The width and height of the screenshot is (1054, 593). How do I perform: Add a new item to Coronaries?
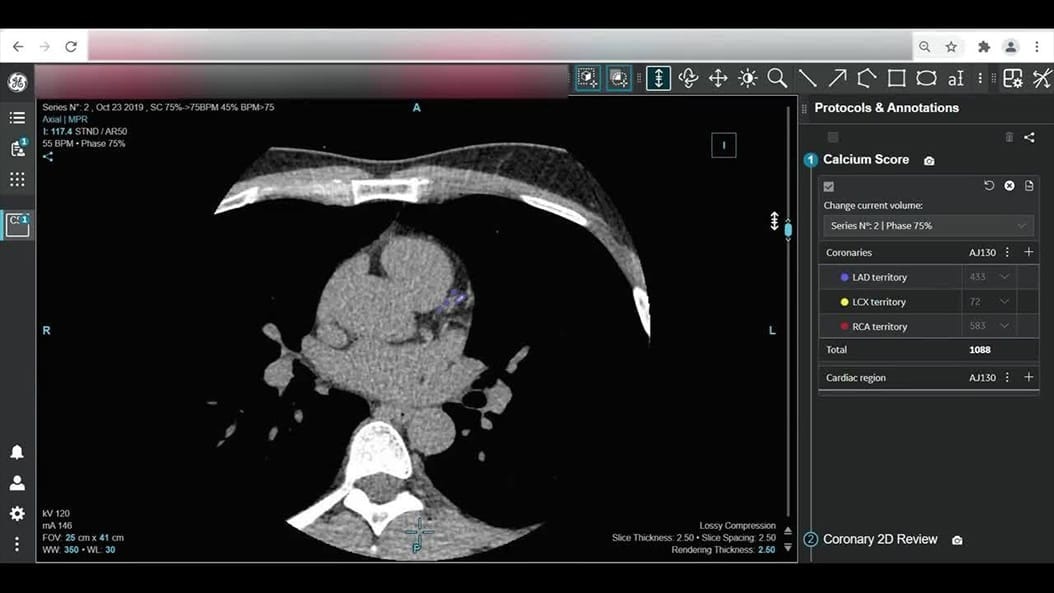tap(1028, 253)
